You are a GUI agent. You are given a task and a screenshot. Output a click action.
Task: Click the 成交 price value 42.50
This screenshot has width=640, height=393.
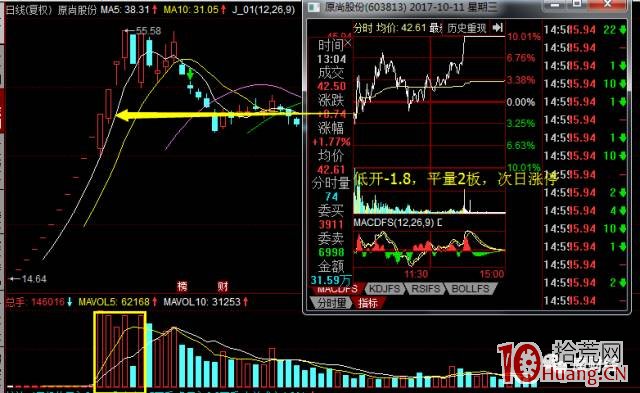tap(331, 87)
